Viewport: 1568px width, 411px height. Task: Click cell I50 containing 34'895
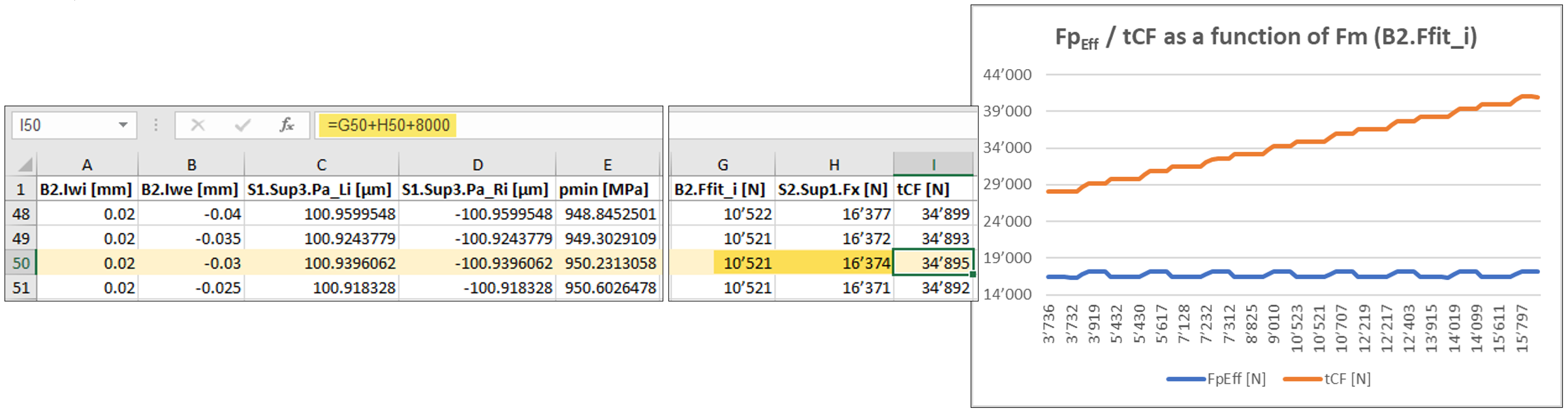933,263
